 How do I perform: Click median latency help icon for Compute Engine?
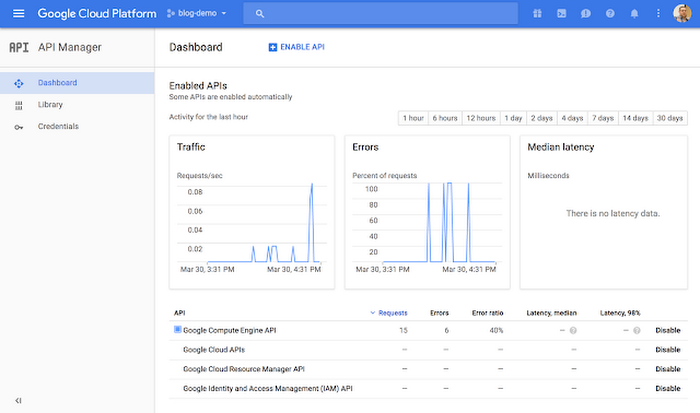(x=573, y=330)
